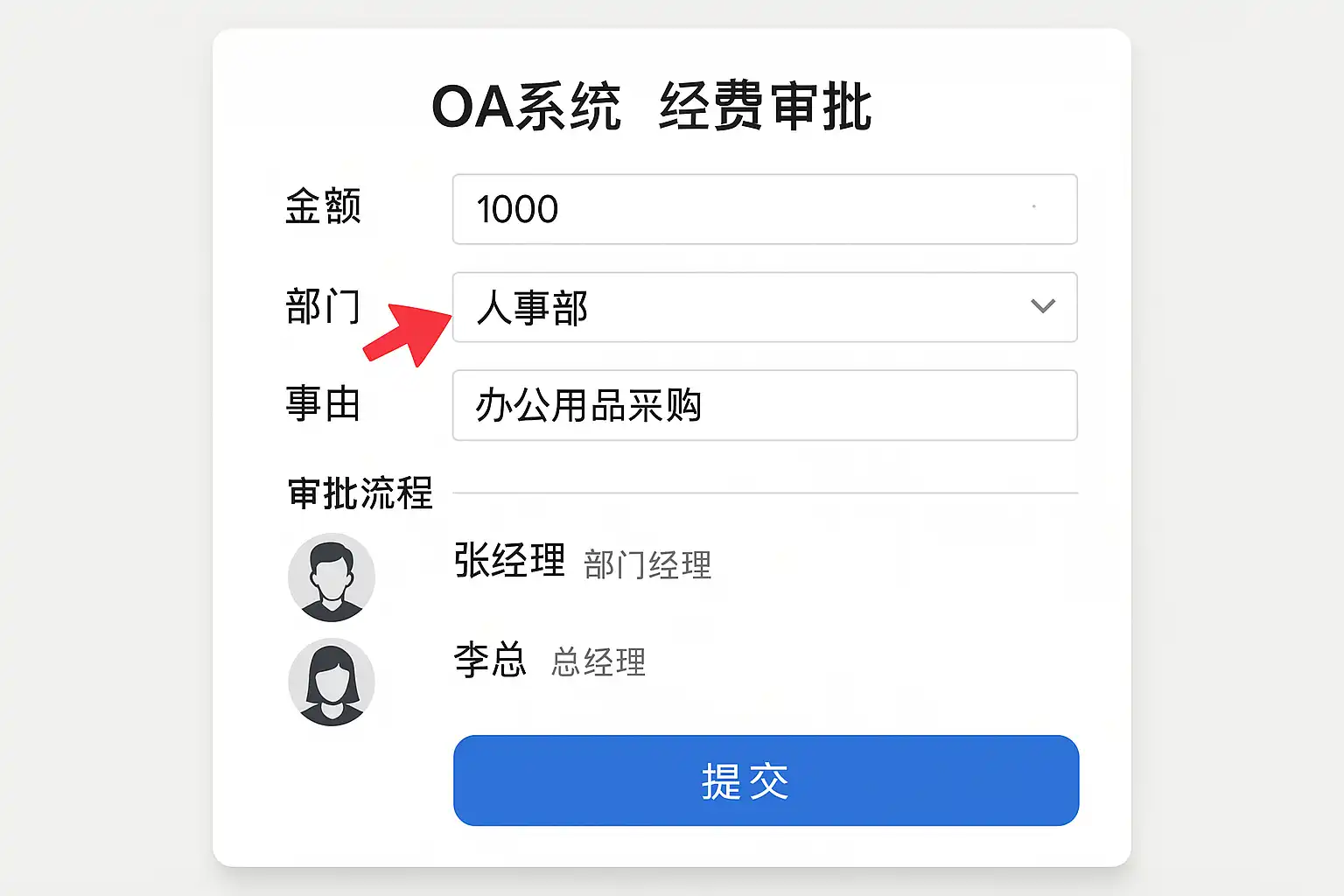Screen dimensions: 1344x896
Task: Click the OA系统 经费审批 title
Action: (652, 107)
